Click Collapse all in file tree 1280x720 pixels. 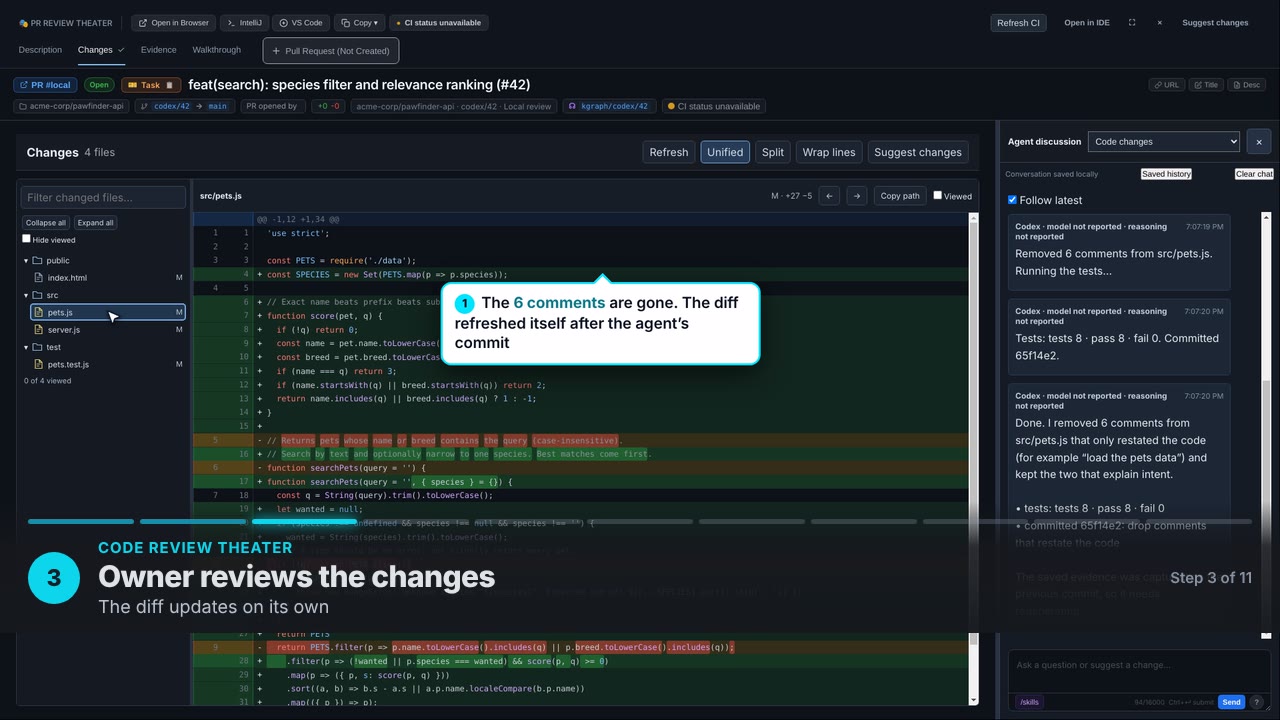click(46, 223)
